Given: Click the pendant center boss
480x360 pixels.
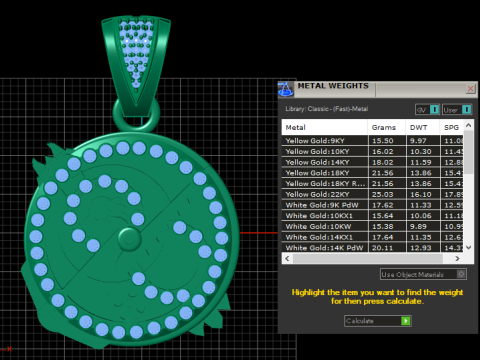Looking at the screenshot, I should 129,239.
